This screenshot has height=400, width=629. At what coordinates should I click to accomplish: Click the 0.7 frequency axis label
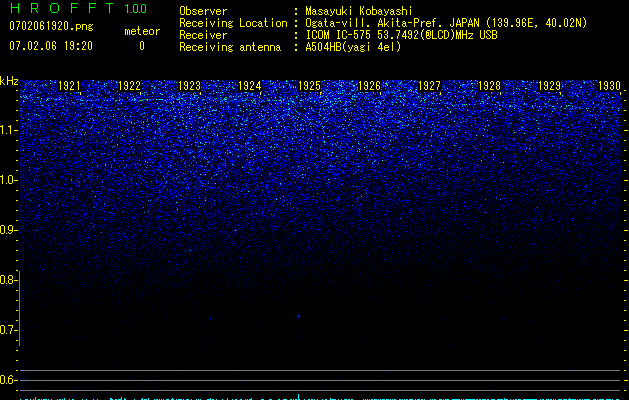tap(8, 330)
